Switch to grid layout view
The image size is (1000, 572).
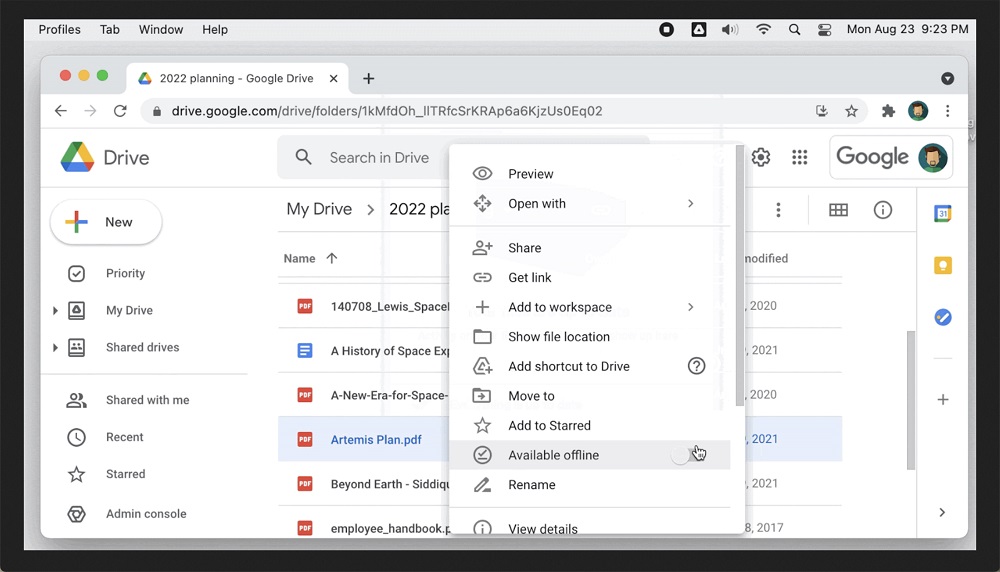click(x=838, y=210)
